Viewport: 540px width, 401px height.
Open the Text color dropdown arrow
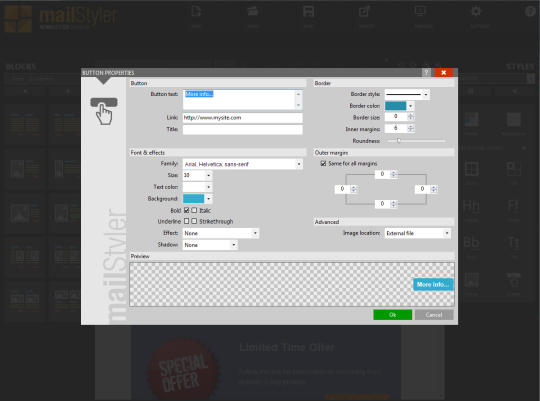tap(208, 187)
